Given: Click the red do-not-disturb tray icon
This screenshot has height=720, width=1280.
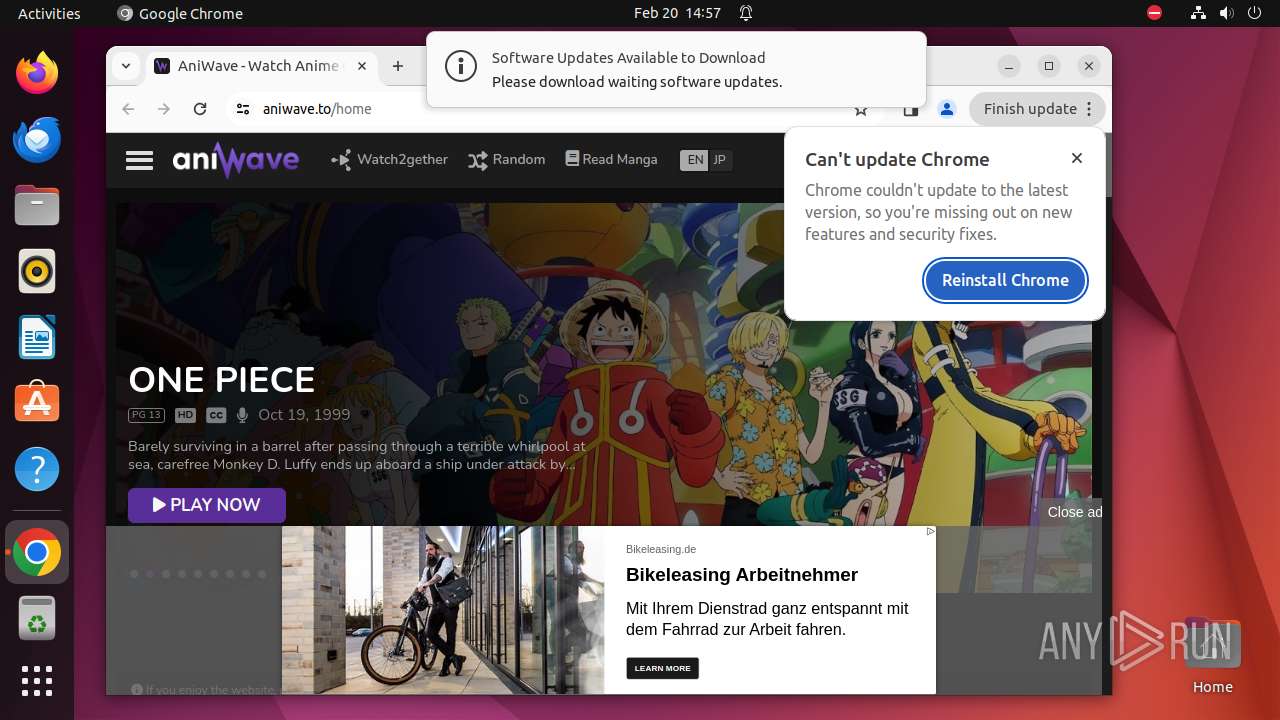Looking at the screenshot, I should [1154, 13].
